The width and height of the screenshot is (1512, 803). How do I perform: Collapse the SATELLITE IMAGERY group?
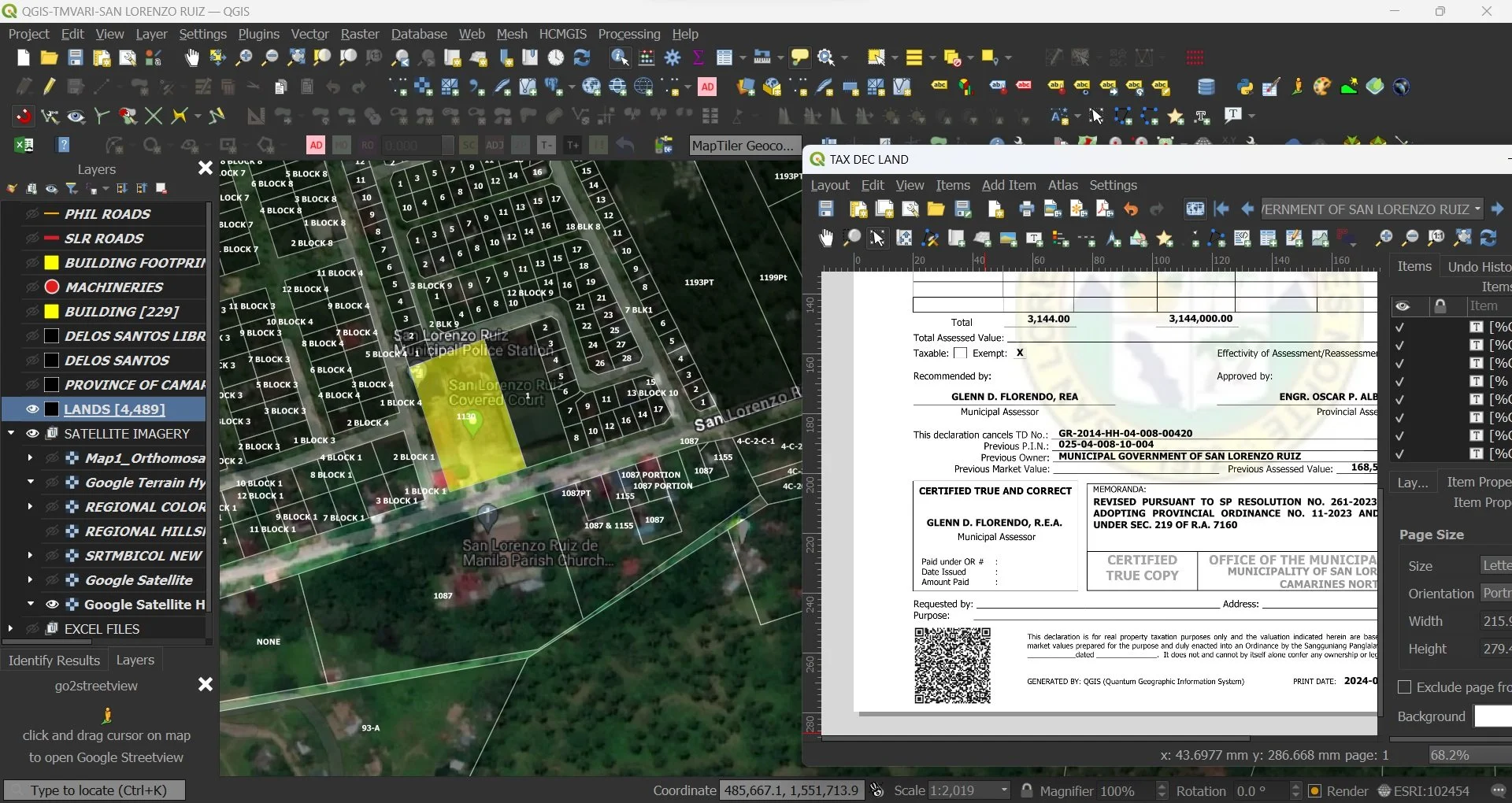11,434
